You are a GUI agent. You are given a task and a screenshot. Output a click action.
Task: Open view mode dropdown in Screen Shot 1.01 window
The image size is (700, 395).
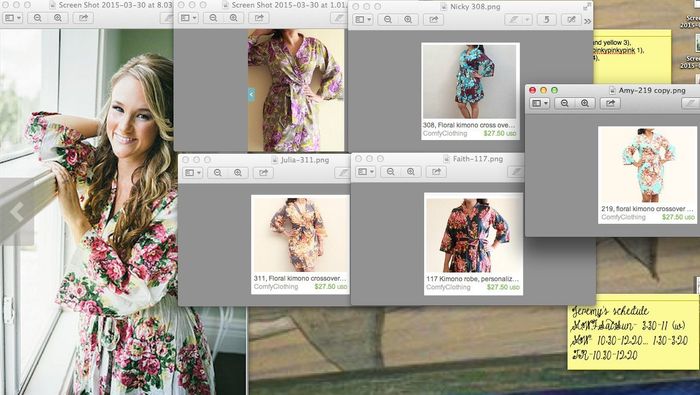[x=188, y=18]
